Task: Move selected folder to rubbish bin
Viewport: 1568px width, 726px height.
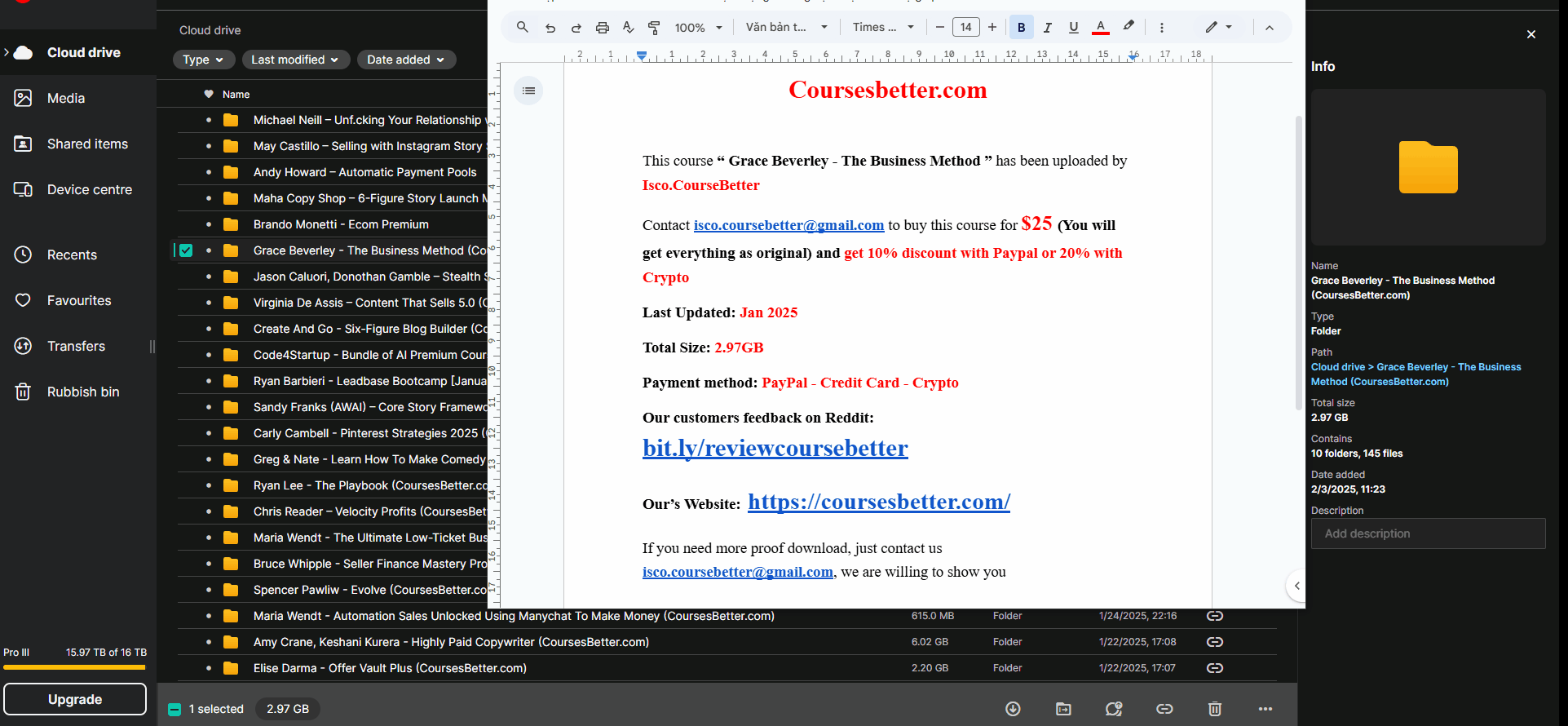Action: [x=1215, y=709]
